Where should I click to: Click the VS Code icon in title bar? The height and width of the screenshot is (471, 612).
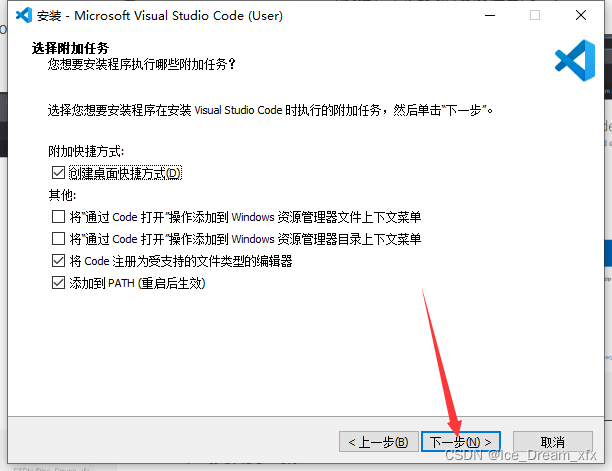click(24, 15)
